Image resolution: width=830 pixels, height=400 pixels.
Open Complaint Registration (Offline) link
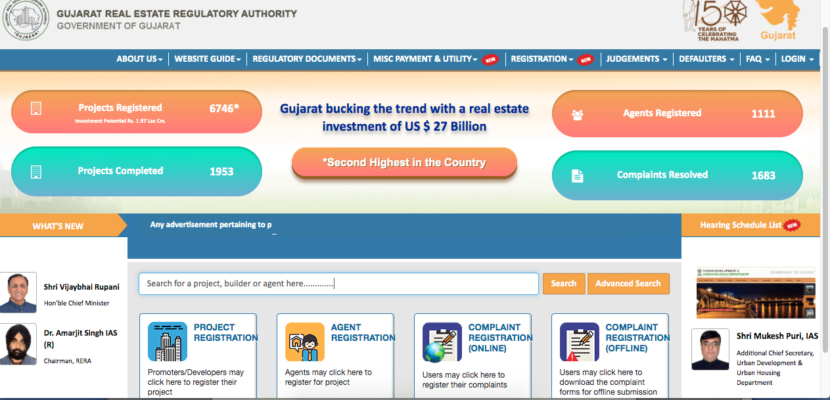(637, 338)
